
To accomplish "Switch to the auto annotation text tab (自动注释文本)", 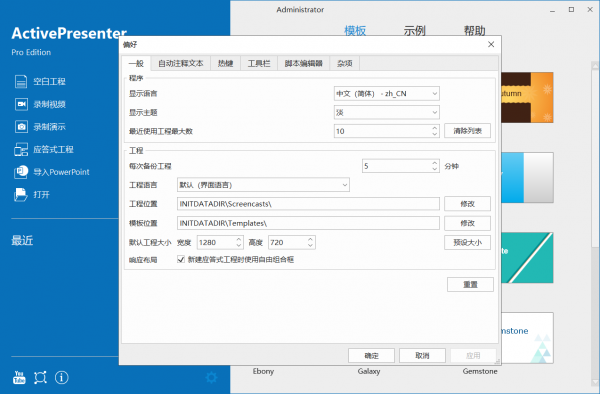I will (x=181, y=63).
